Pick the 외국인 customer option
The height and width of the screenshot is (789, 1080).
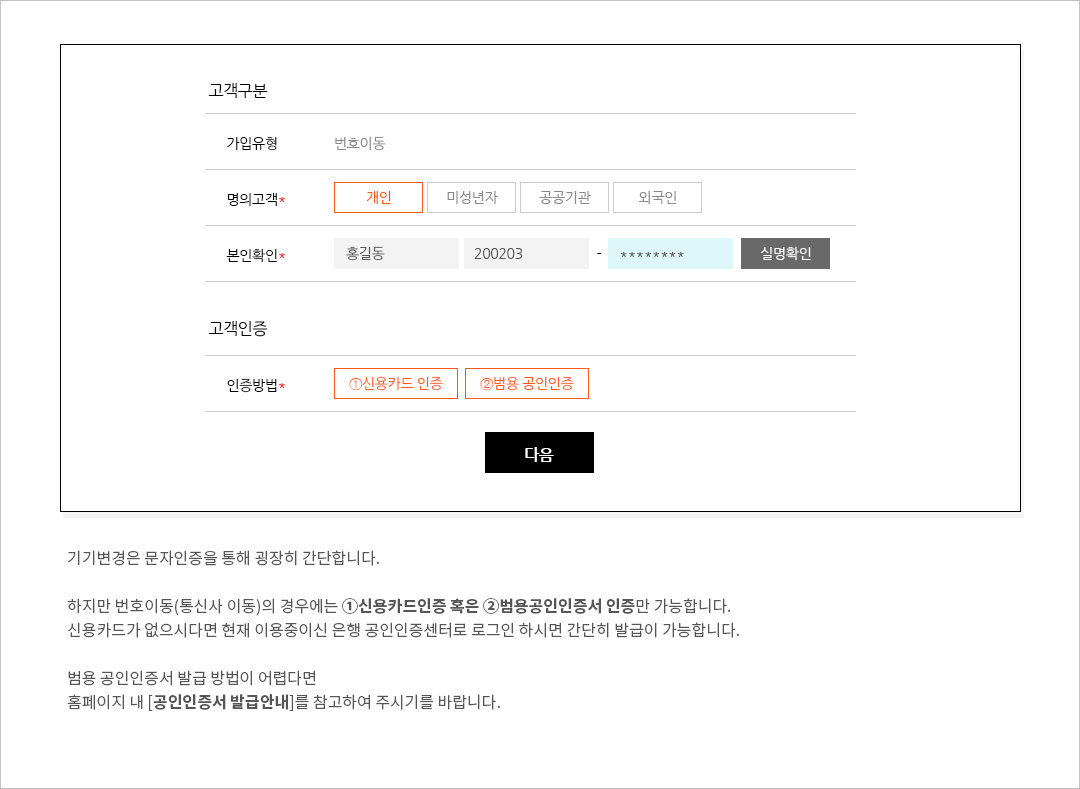click(x=657, y=198)
